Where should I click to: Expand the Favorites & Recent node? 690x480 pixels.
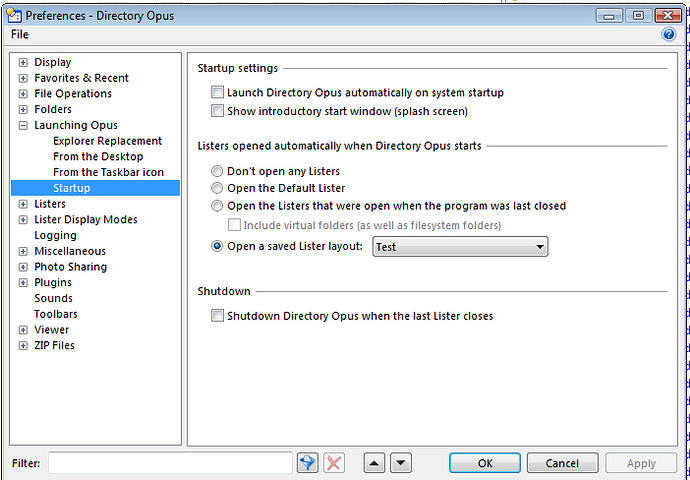(x=23, y=78)
